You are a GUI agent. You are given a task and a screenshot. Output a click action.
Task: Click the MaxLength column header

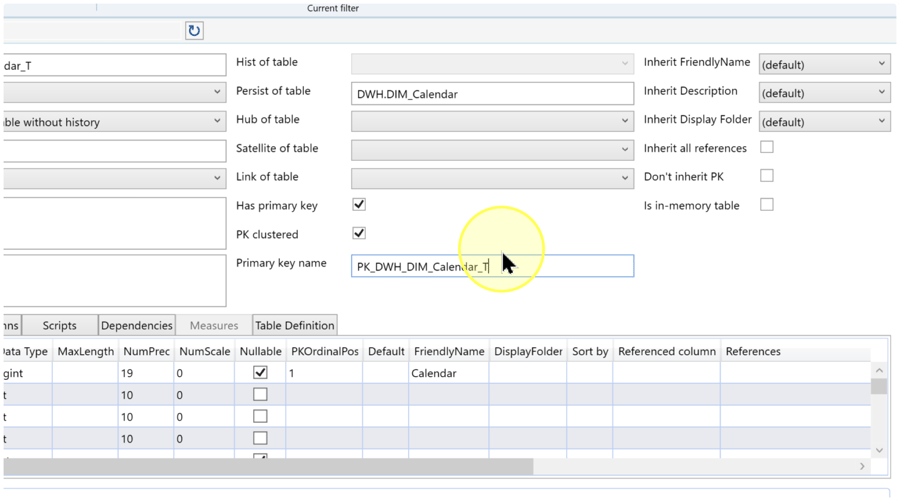(x=86, y=351)
